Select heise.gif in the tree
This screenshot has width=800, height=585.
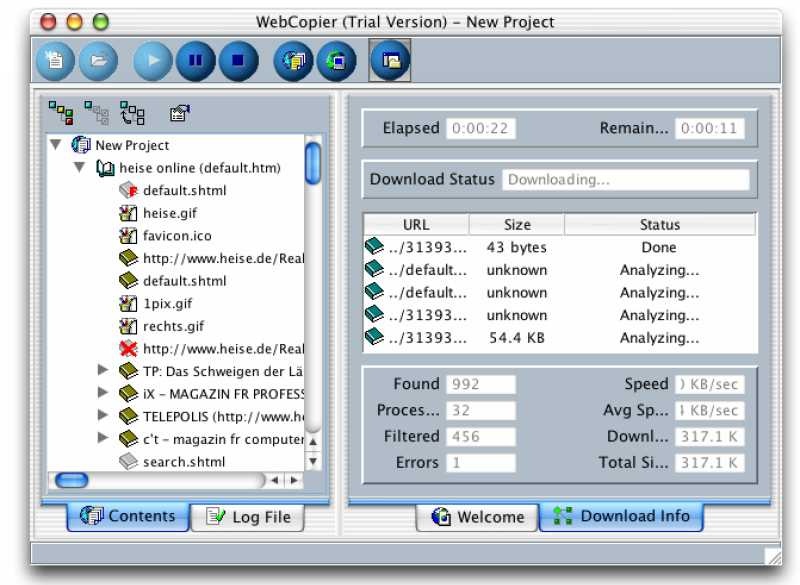click(170, 213)
